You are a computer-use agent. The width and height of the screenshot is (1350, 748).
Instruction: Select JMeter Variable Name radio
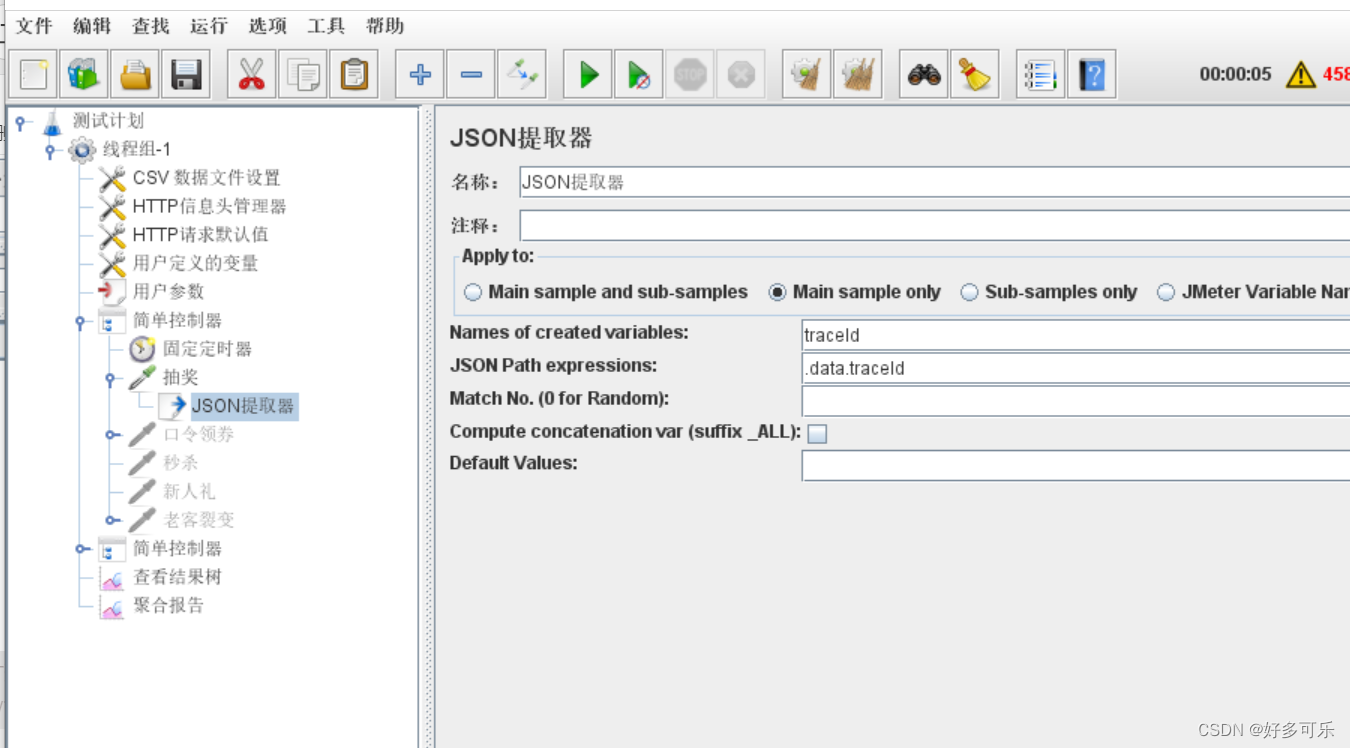click(x=1166, y=292)
